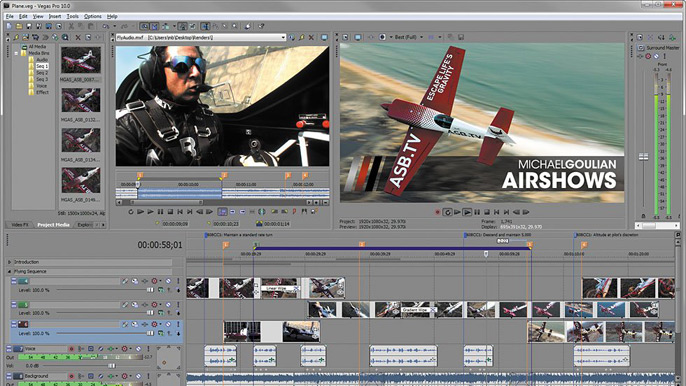Viewport: 686px width, 386px height.
Task: Select the Voice media bin folder
Action: coord(42,86)
